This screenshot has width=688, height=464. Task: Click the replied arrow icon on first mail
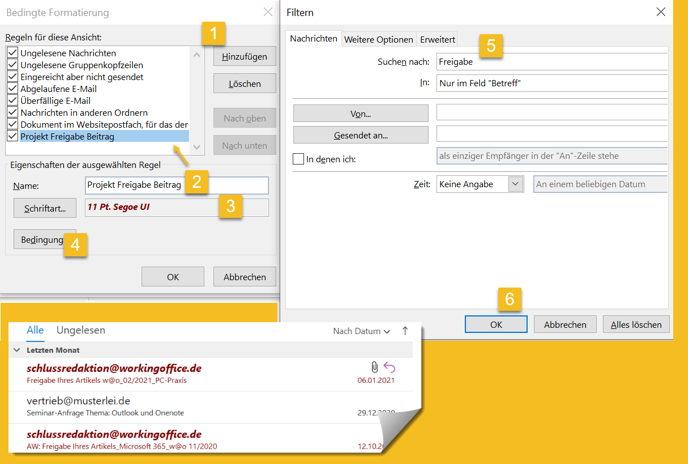click(389, 367)
